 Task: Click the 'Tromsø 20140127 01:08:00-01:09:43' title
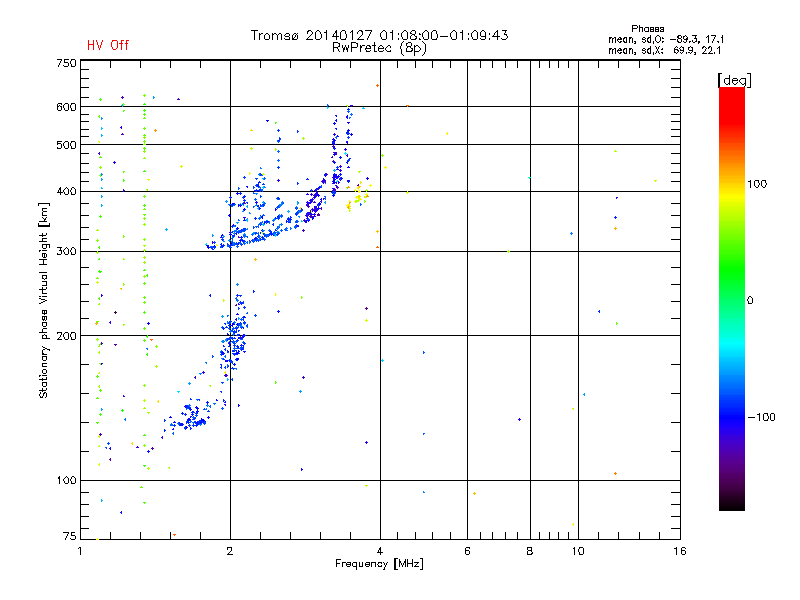coord(379,35)
